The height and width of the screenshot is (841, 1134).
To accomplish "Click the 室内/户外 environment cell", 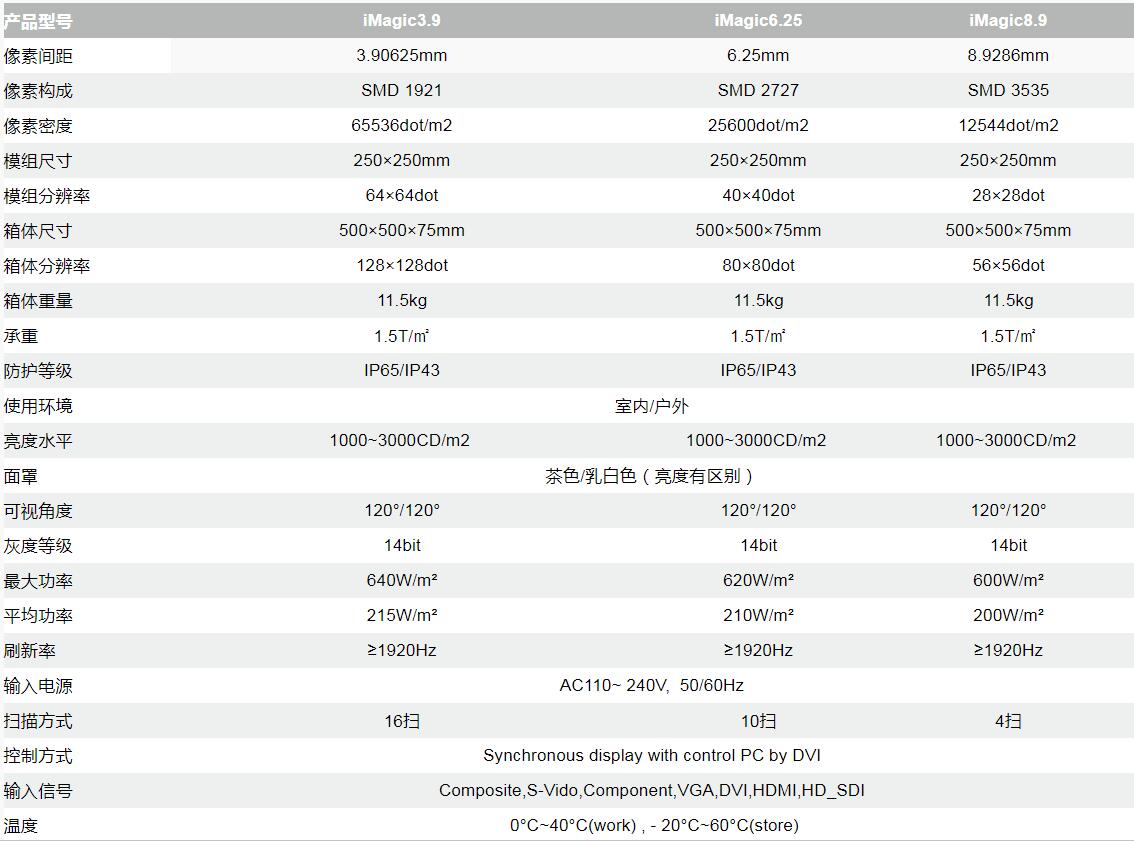I will click(651, 406).
